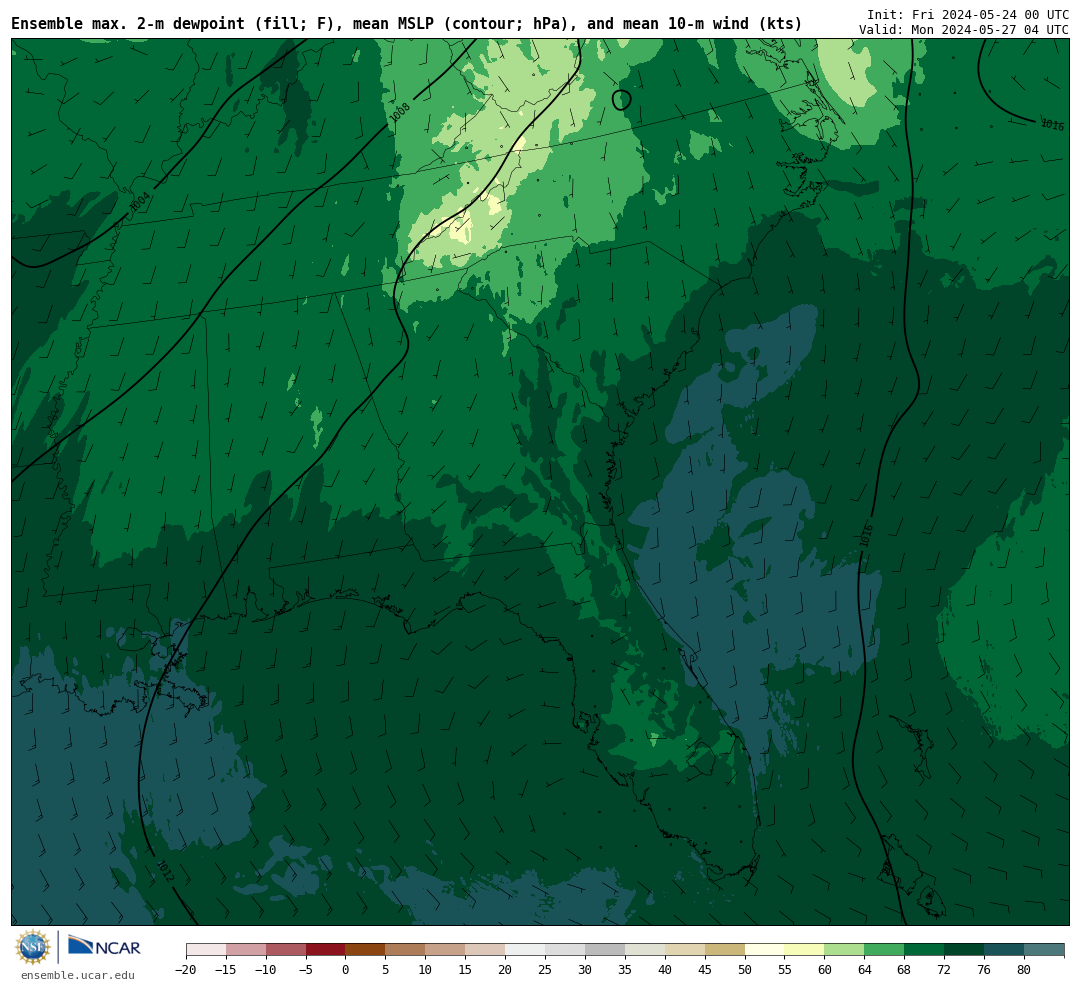Pick the -20 to -15 colorbar swatch
Viewport: 1080px width, 988px height.
click(206, 950)
